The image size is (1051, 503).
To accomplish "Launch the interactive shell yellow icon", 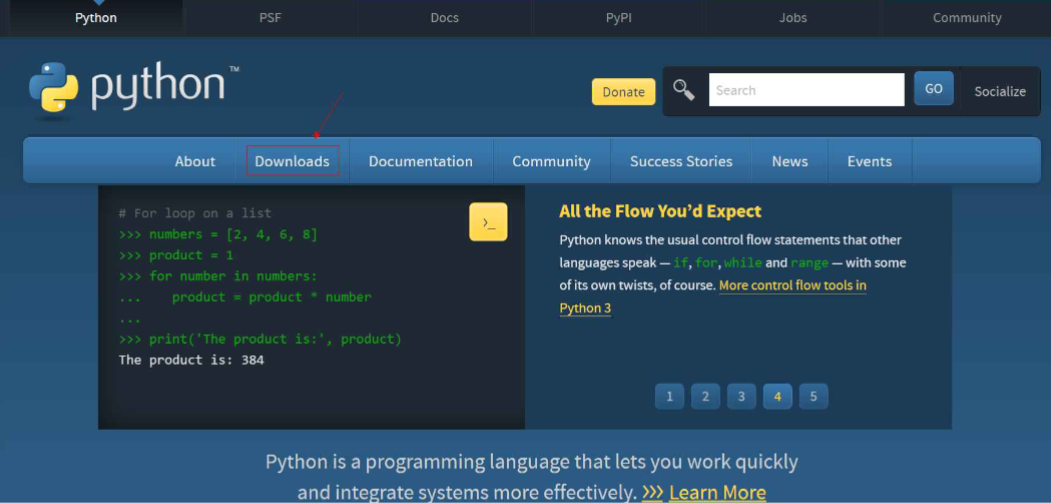I will coord(488,222).
